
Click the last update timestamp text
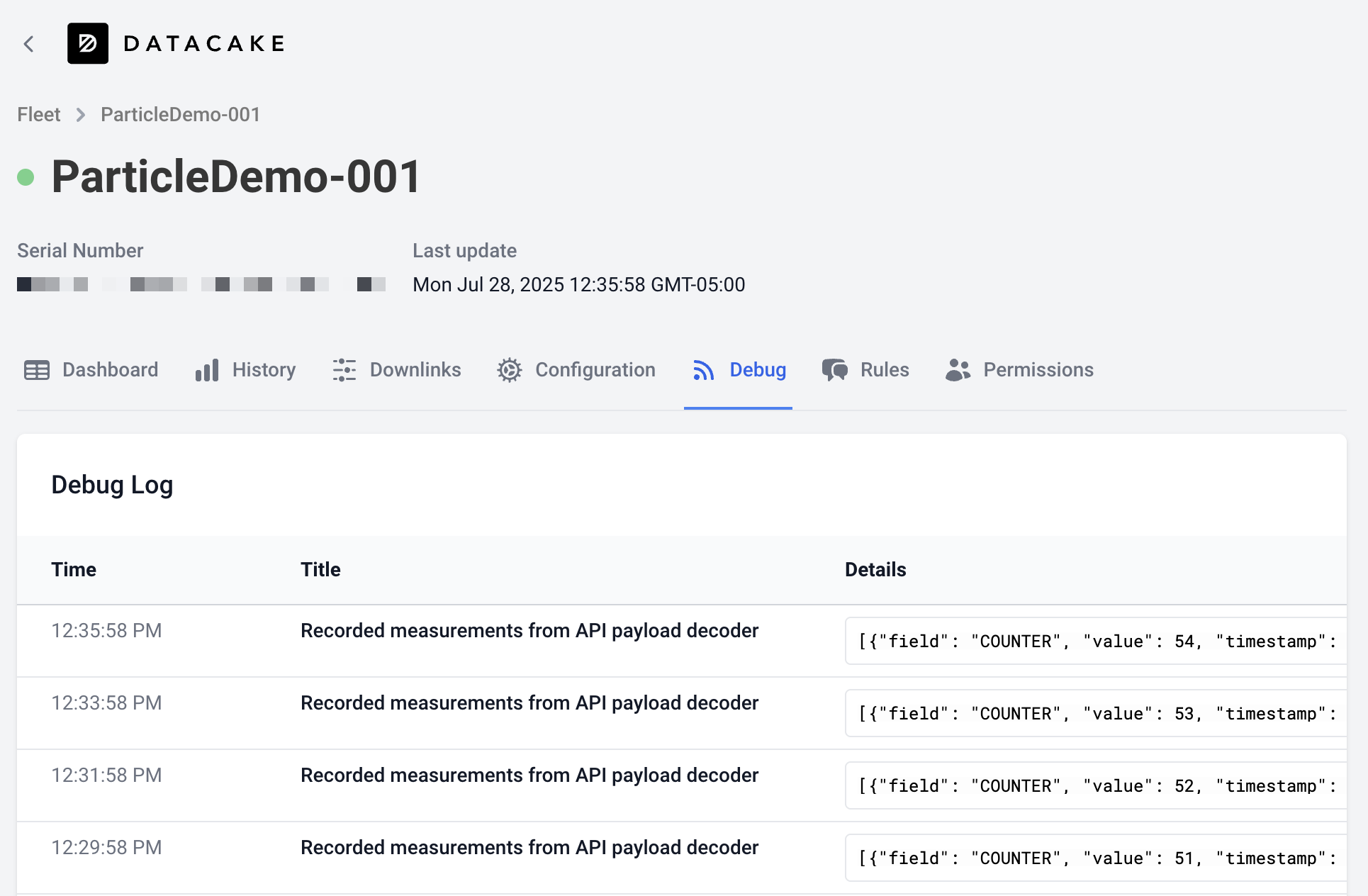coord(579,284)
